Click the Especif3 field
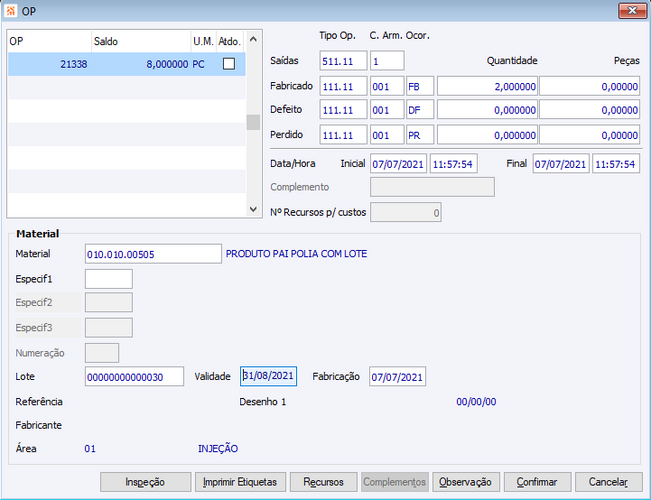This screenshot has width=651, height=500. coord(109,328)
